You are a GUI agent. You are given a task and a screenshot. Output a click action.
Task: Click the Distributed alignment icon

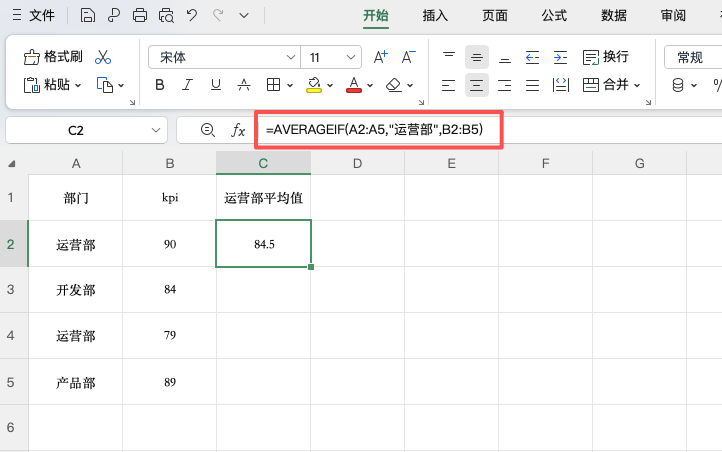(560, 85)
